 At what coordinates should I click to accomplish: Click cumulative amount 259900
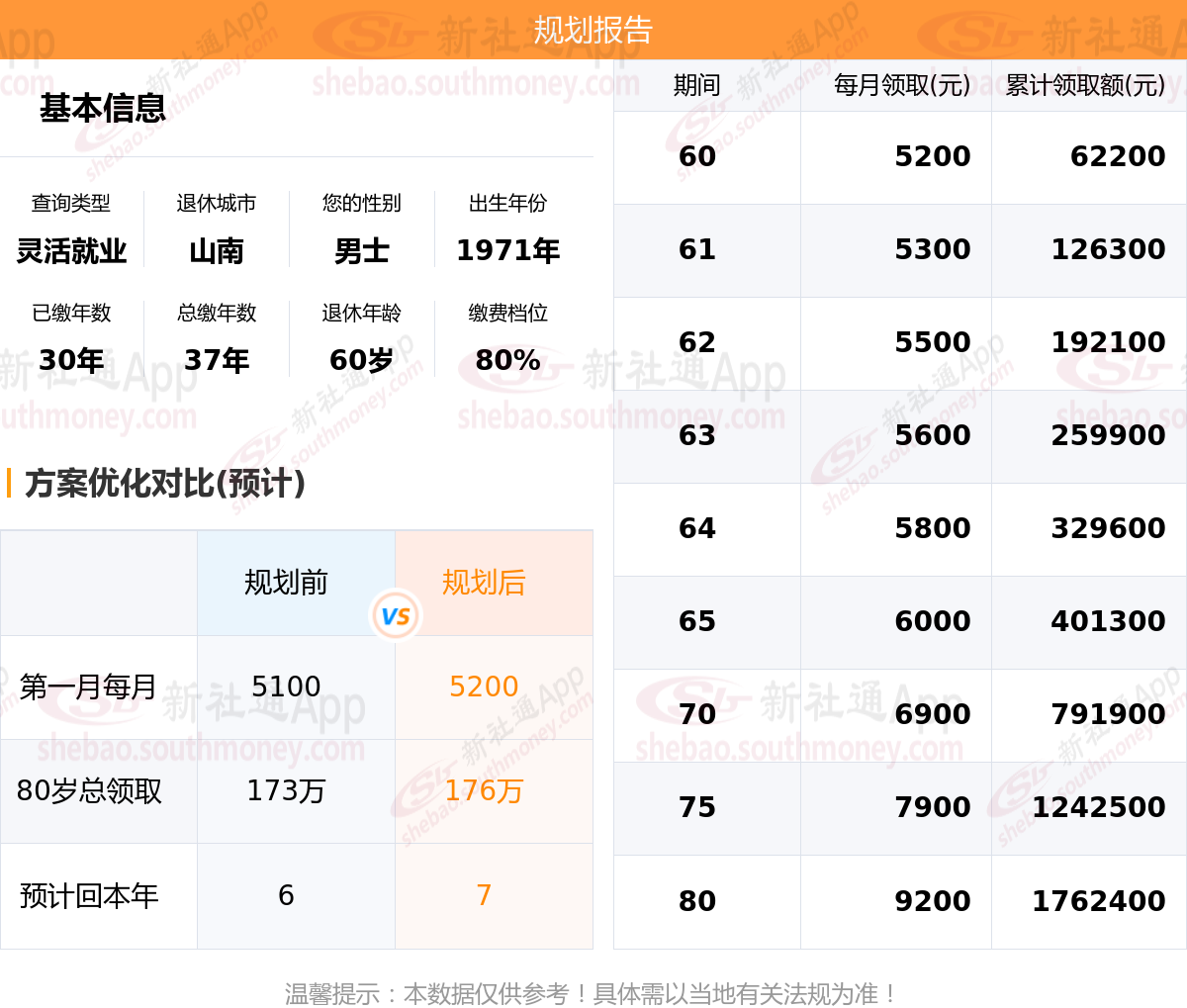pos(1109,435)
